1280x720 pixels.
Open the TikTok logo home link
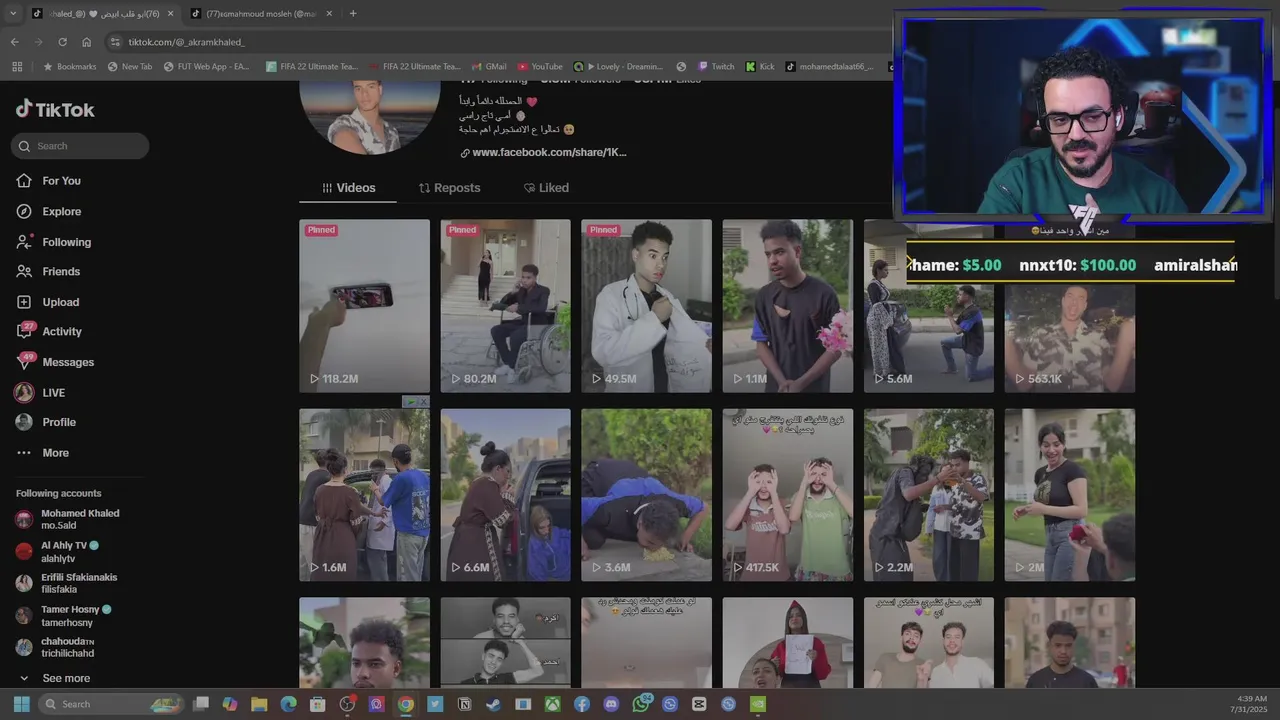coord(55,109)
